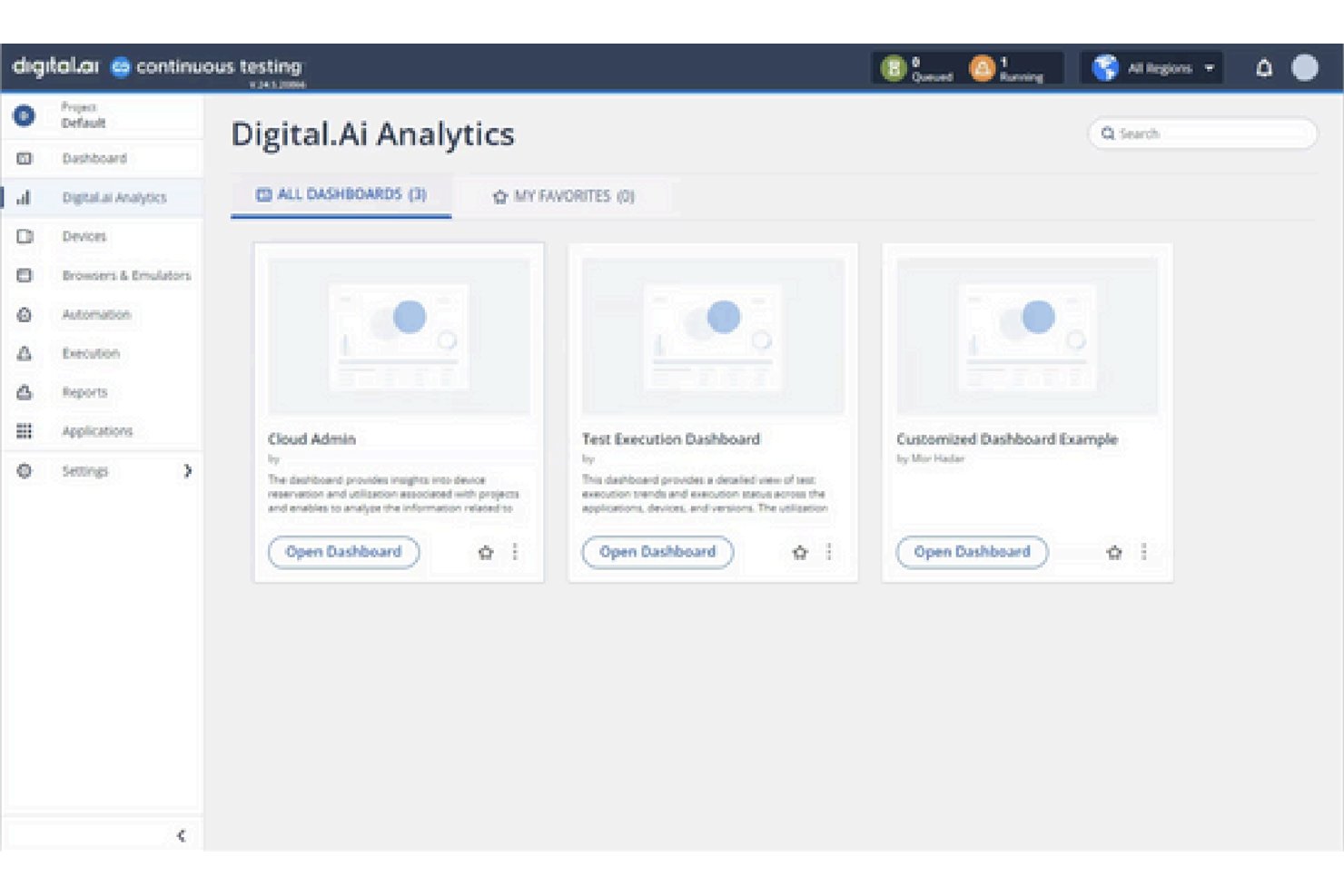Click the Devices sidebar icon
Screen dimensions: 1344x896
pyautogui.click(x=25, y=237)
